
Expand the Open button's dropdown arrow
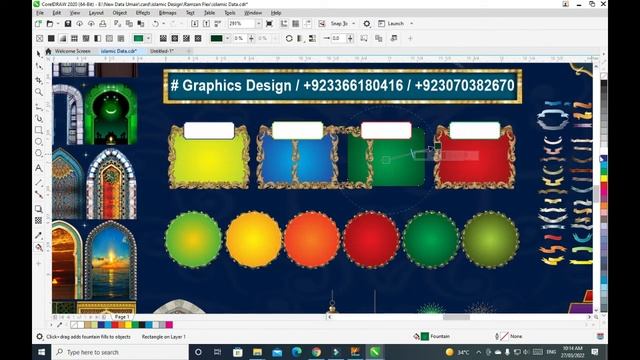(58, 24)
